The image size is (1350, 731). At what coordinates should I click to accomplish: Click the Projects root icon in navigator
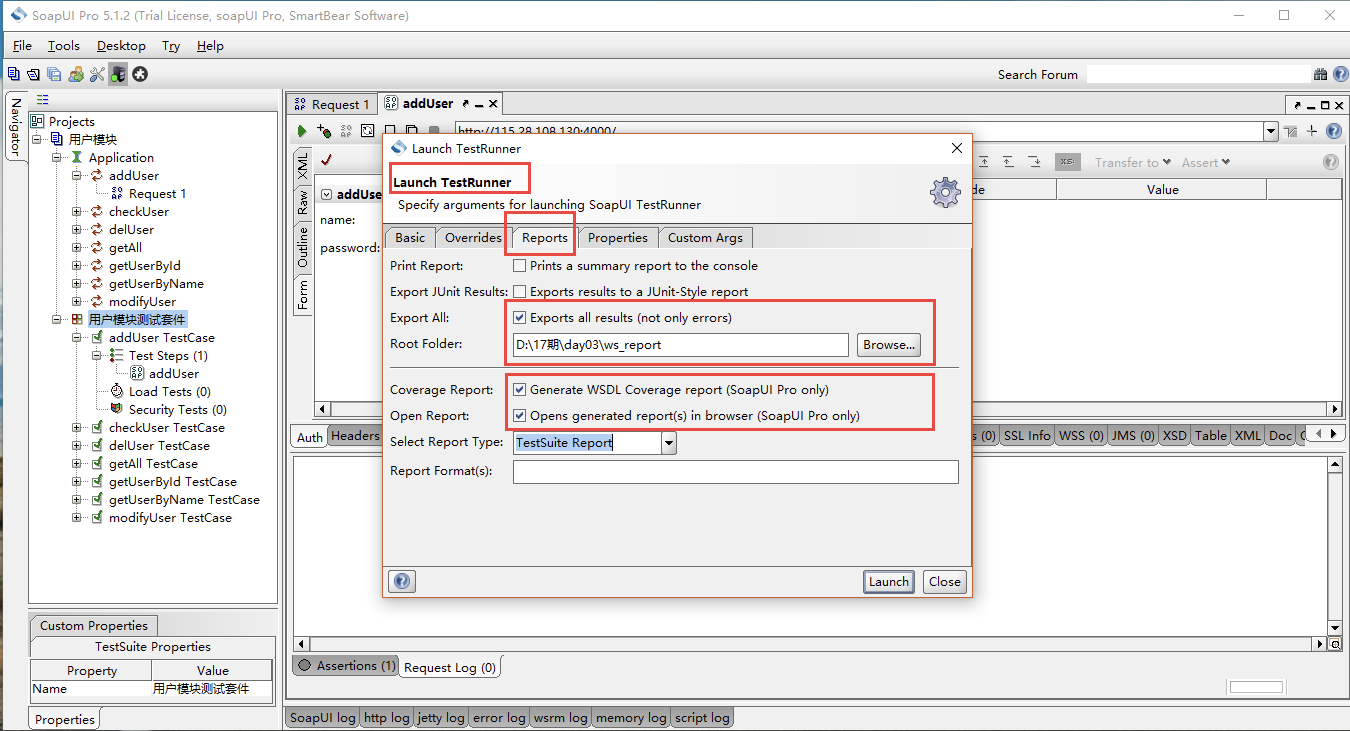tap(37, 121)
